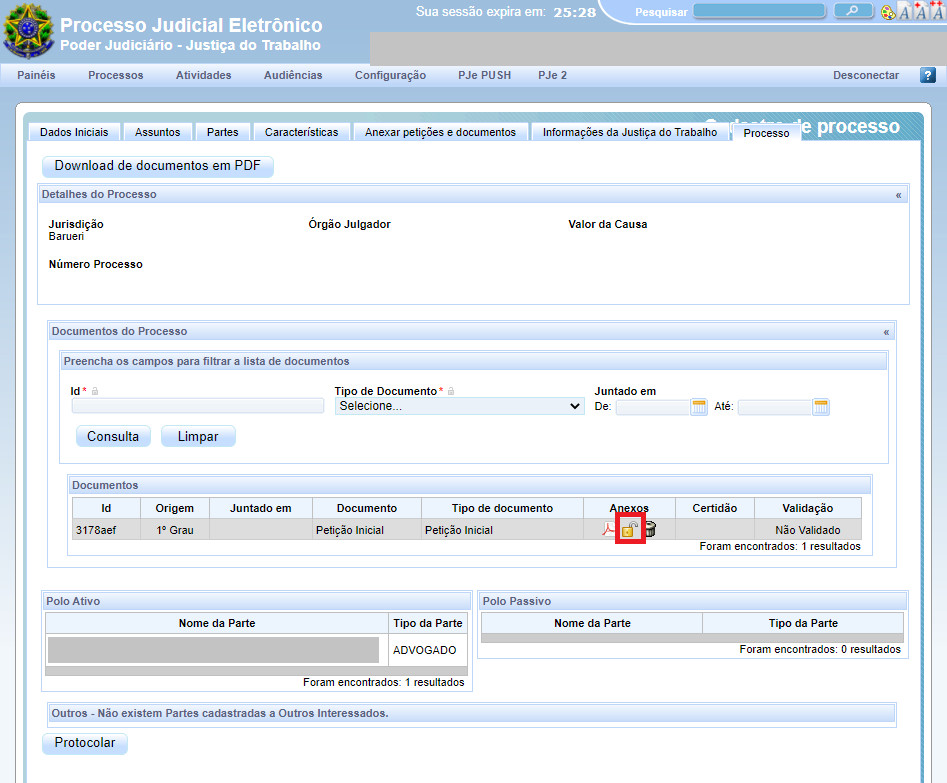Reset font size with the plain A icon
Image resolution: width=947 pixels, height=783 pixels.
[904, 12]
